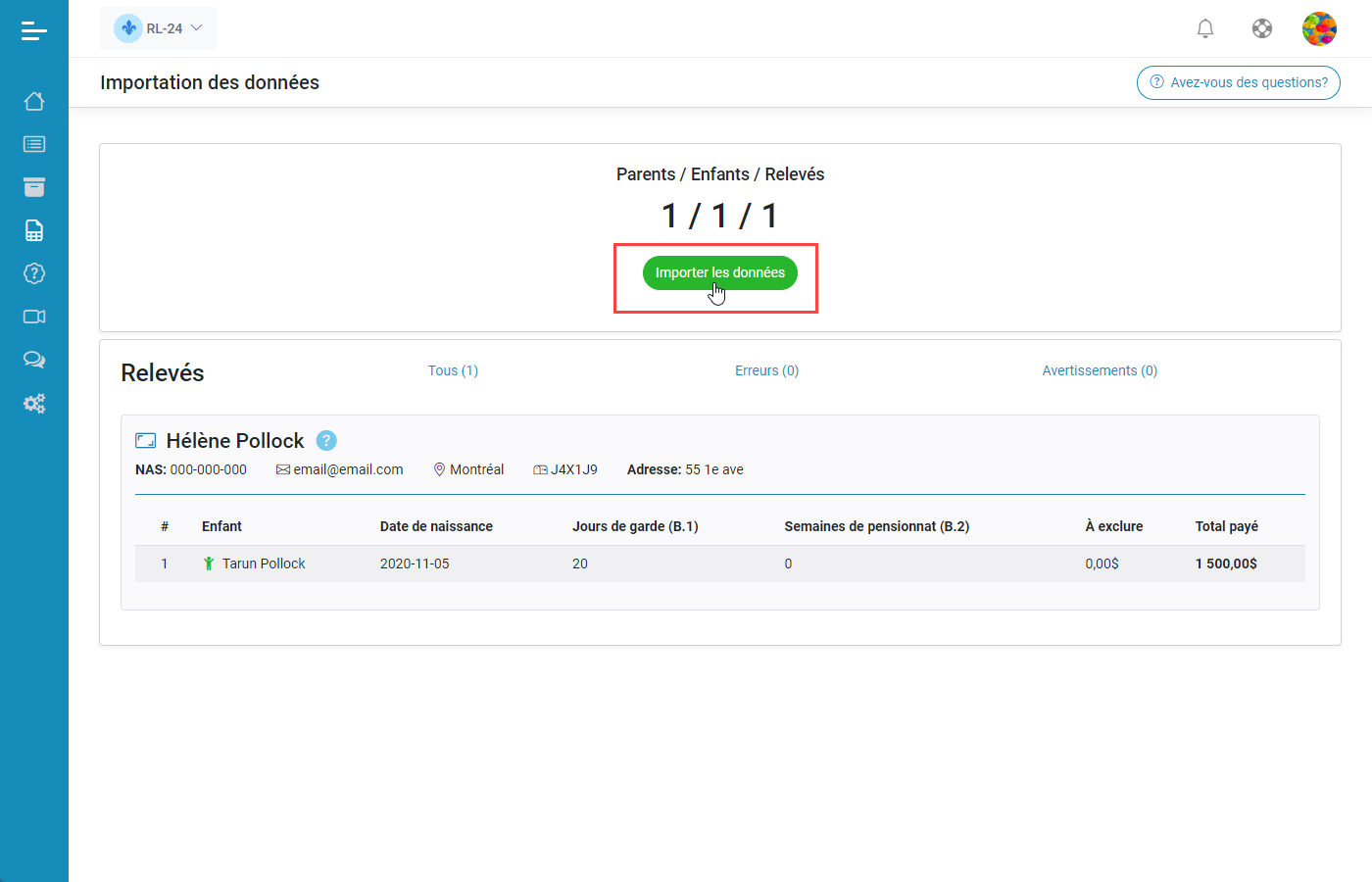Viewport: 1372px width, 882px height.
Task: Switch to the Erreurs (0) tab
Action: pyautogui.click(x=766, y=370)
